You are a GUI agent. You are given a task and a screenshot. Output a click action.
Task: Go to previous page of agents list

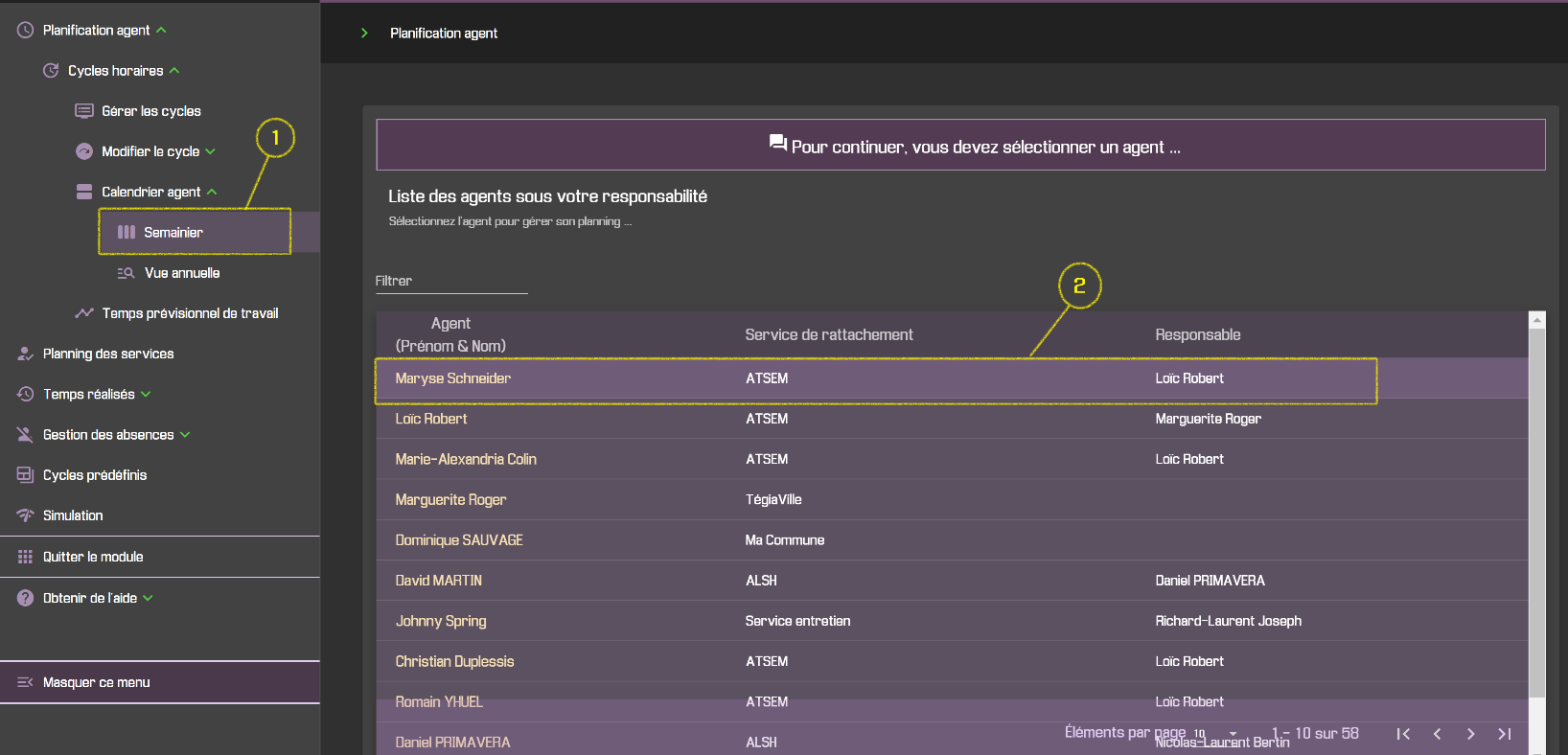coord(1437,734)
